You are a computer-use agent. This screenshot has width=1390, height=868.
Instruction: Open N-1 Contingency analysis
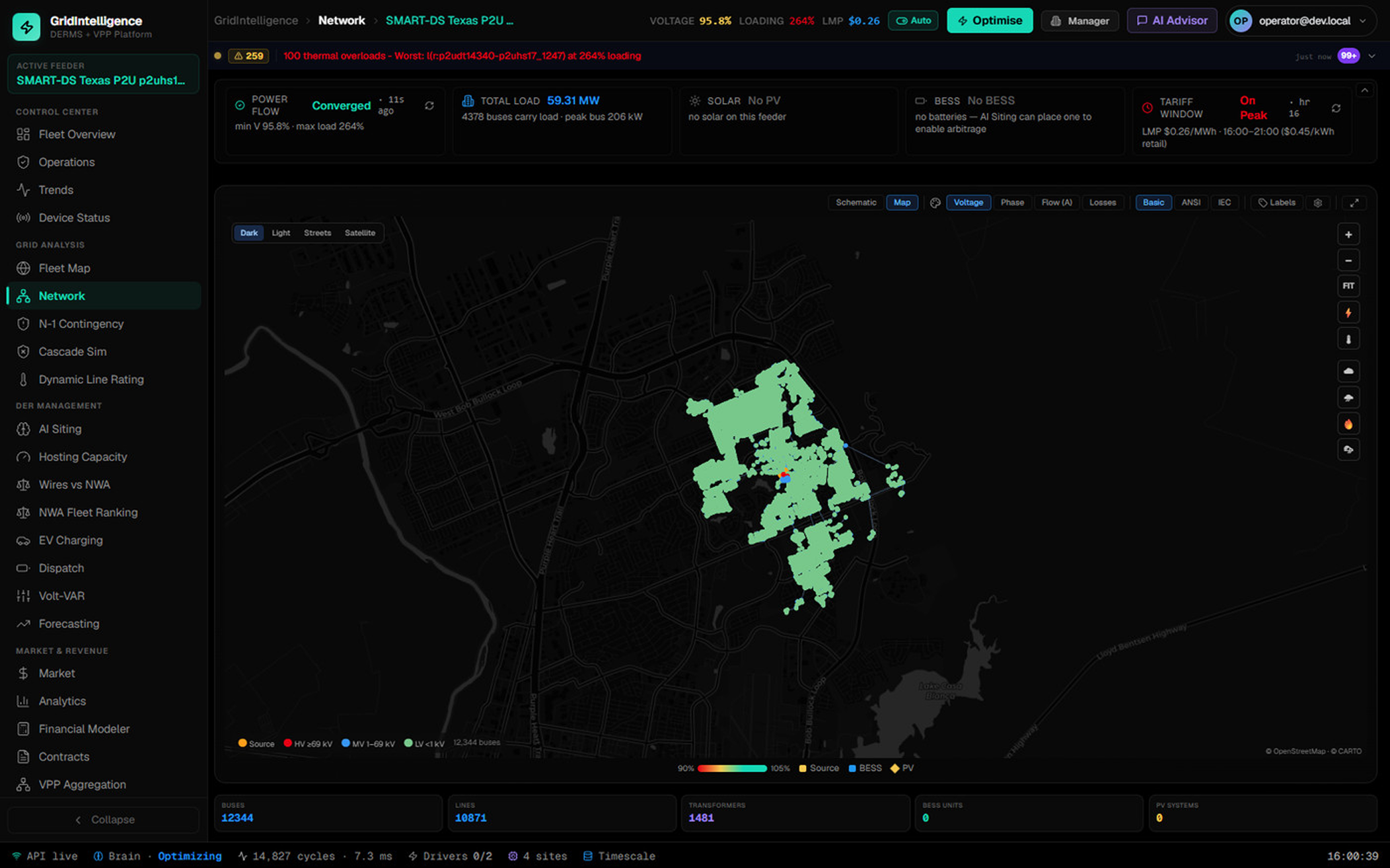tap(104, 324)
